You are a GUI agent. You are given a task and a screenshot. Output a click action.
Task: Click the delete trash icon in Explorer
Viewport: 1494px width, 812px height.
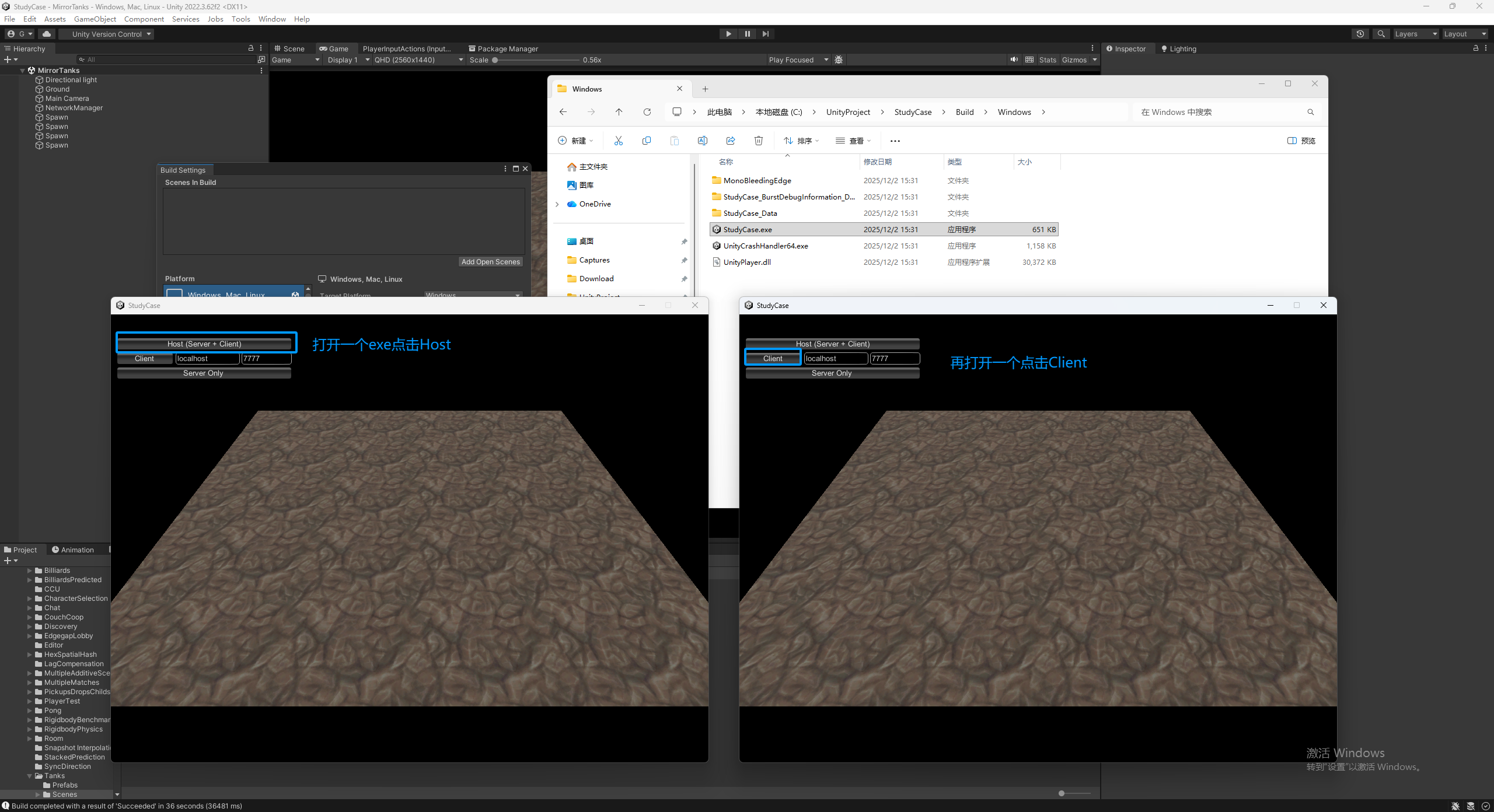[x=758, y=141]
